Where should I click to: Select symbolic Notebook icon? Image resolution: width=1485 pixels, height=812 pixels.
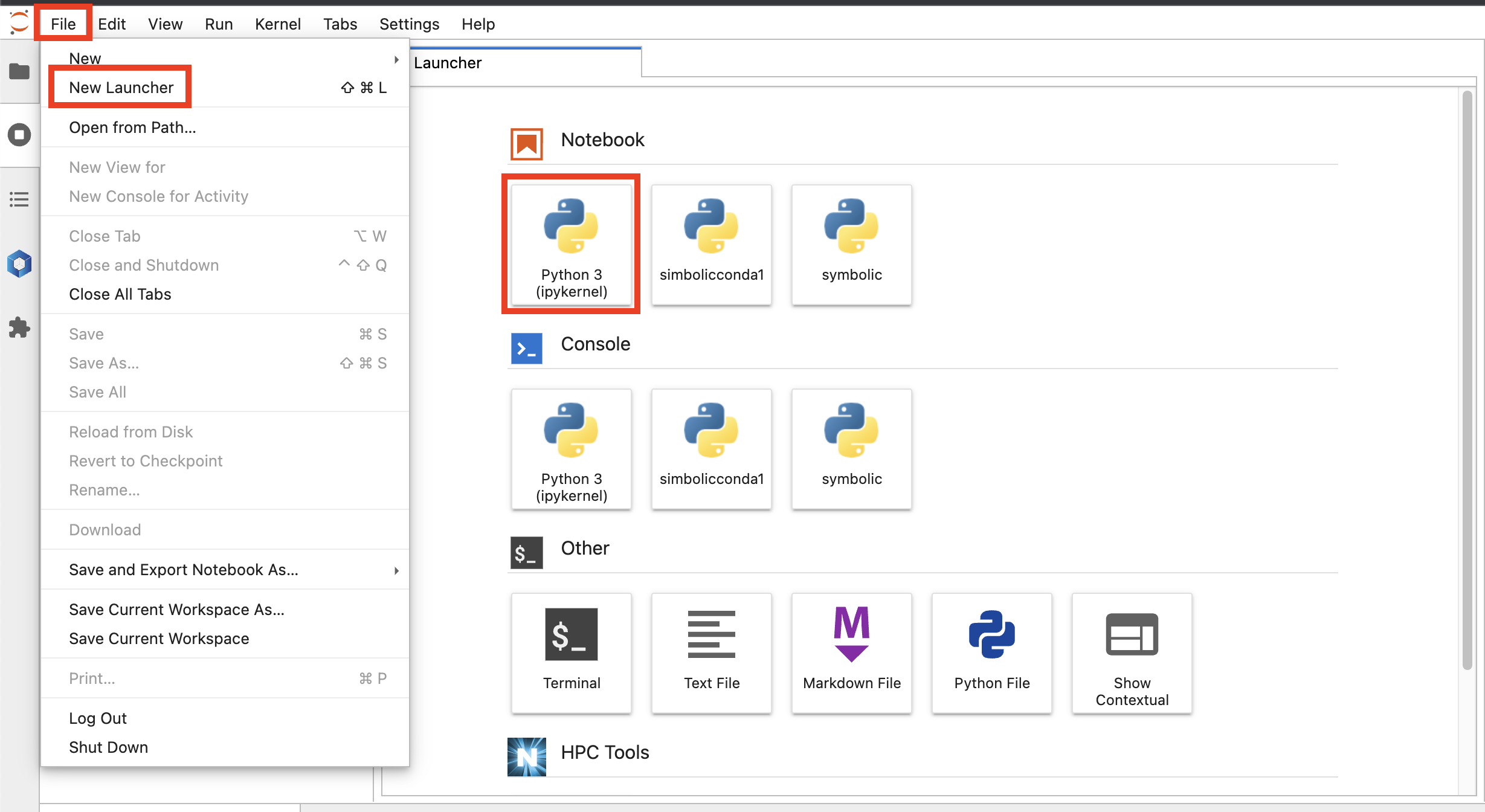click(x=851, y=244)
